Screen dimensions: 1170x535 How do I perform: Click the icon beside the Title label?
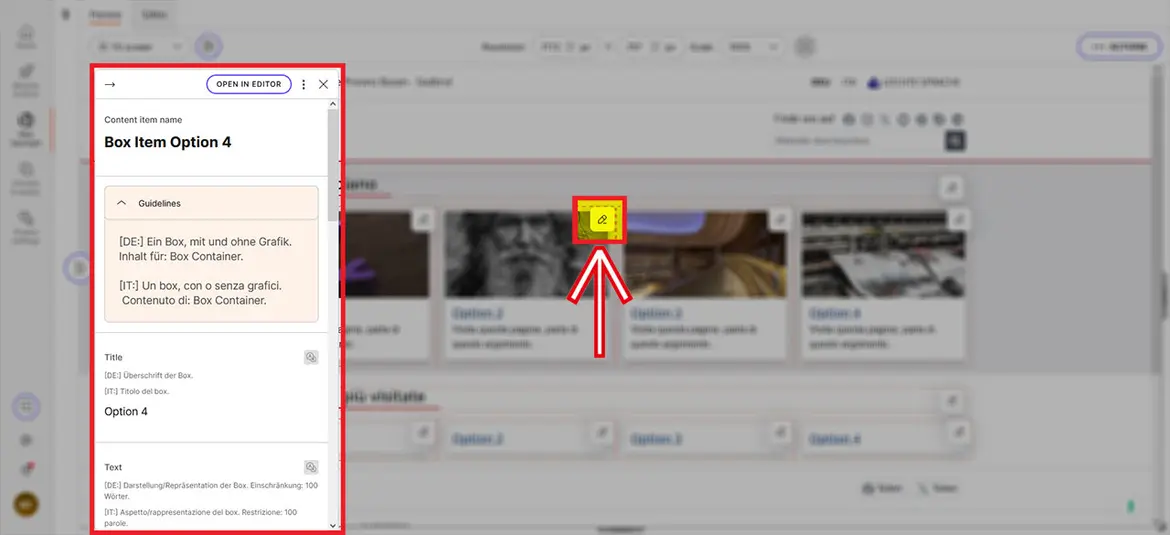[311, 357]
